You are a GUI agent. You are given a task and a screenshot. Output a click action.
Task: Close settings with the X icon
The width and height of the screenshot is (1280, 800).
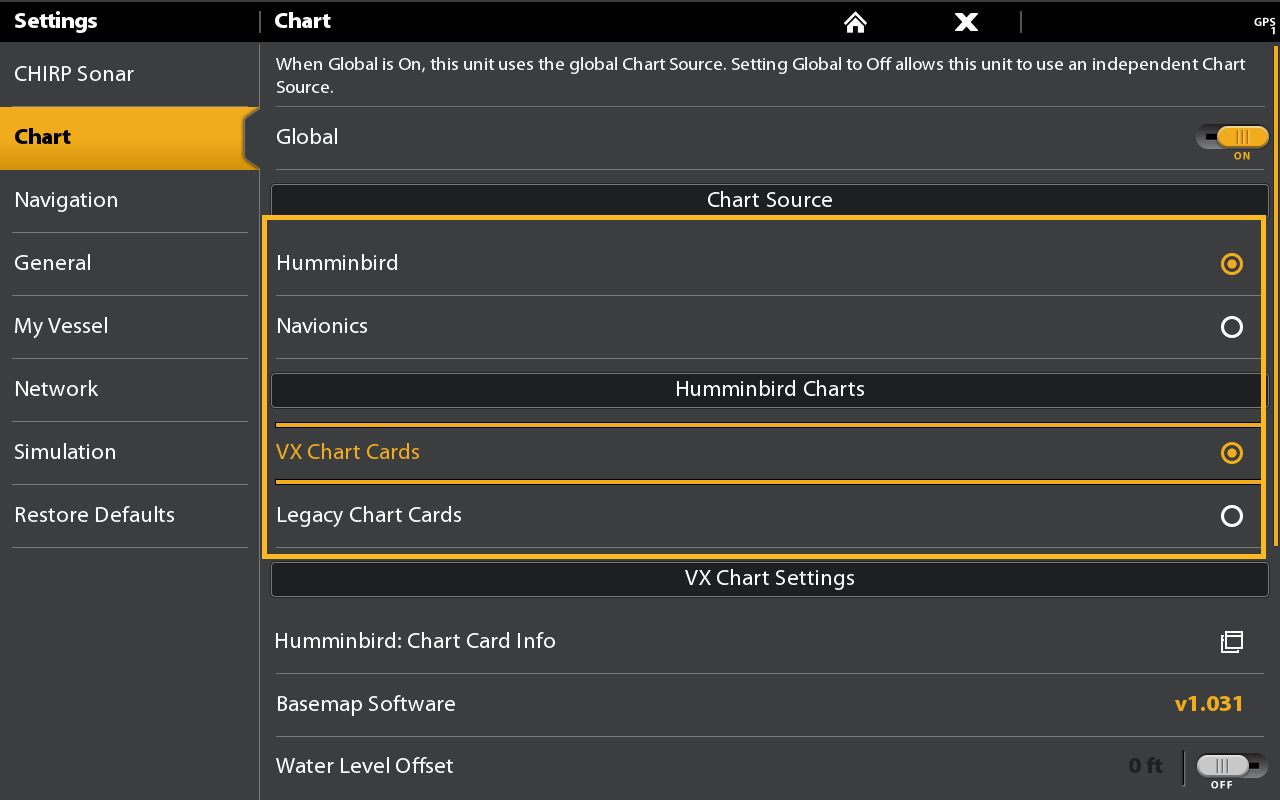pyautogui.click(x=966, y=22)
